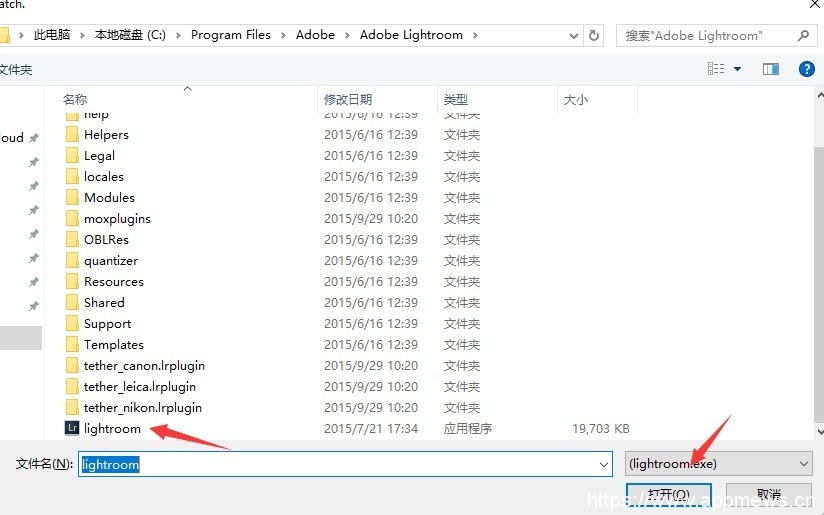Image resolution: width=824 pixels, height=515 pixels.
Task: Change the view layout icon
Action: (x=716, y=69)
